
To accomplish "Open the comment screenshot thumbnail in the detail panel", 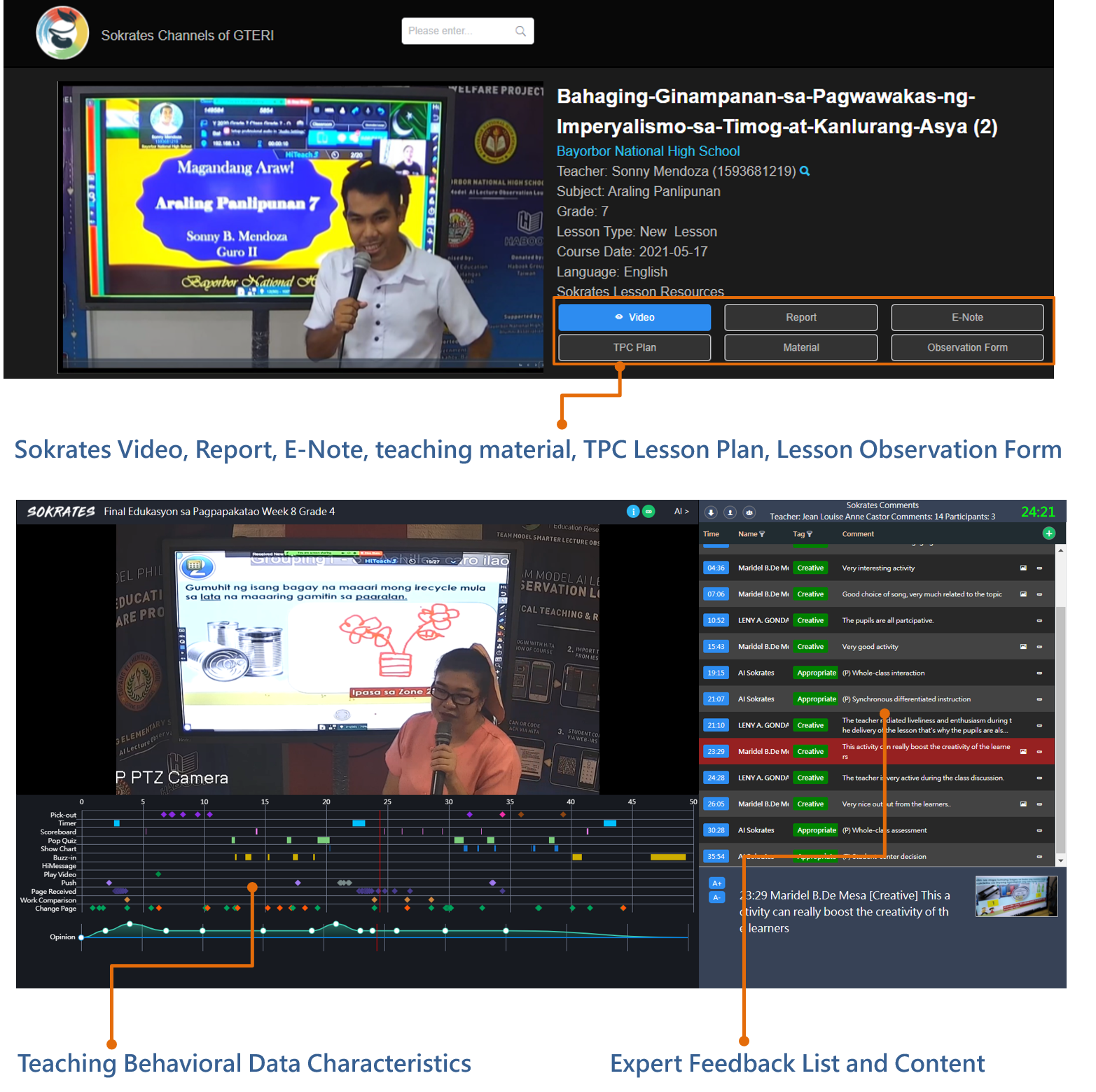I will (1016, 896).
